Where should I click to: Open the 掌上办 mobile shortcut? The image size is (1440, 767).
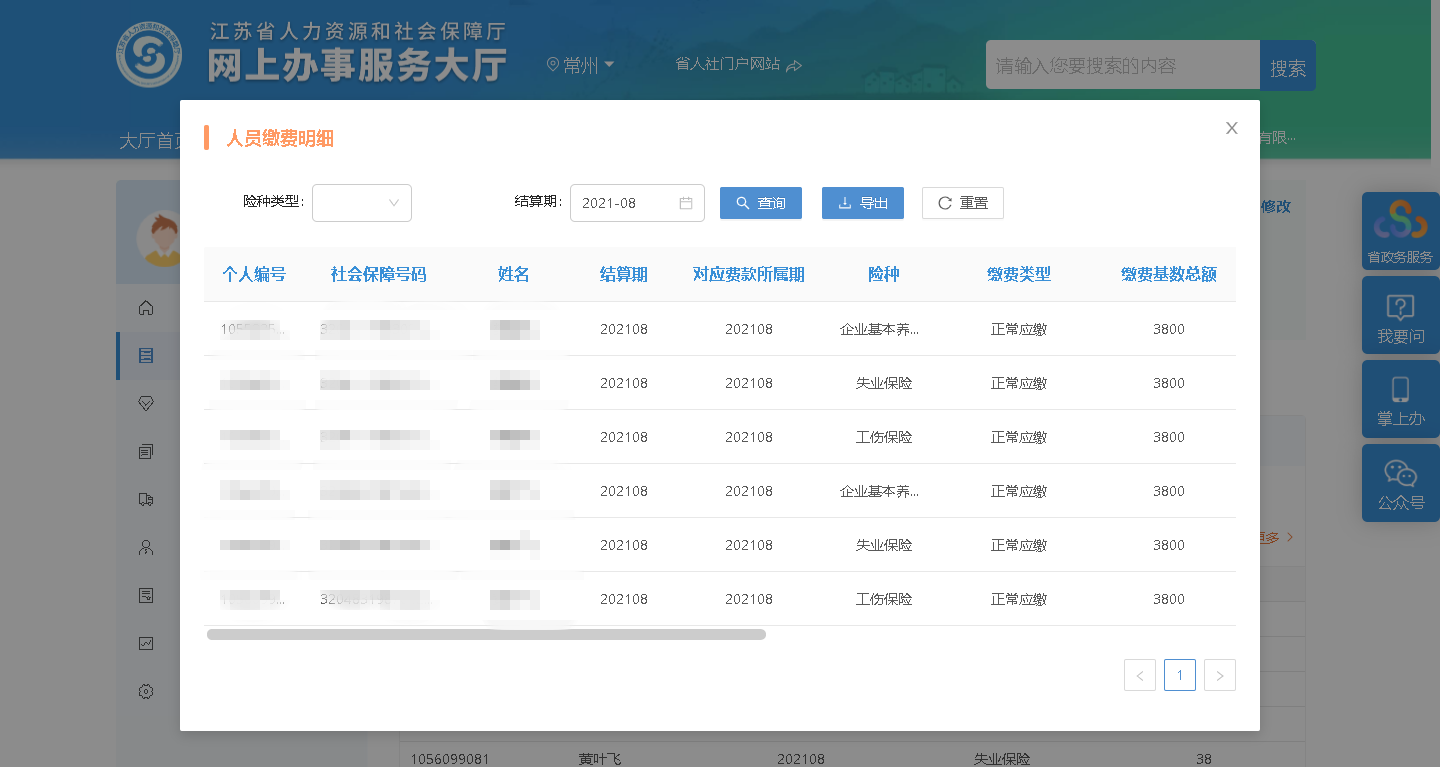pos(1400,399)
